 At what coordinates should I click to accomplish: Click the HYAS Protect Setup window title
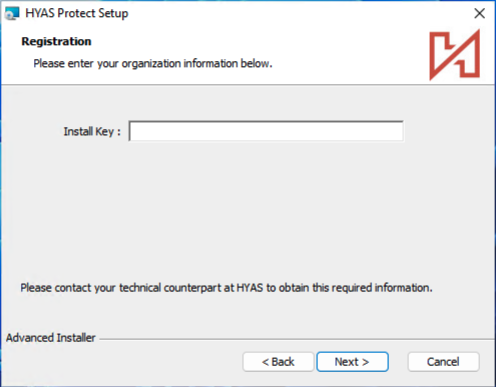pyautogui.click(x=77, y=13)
